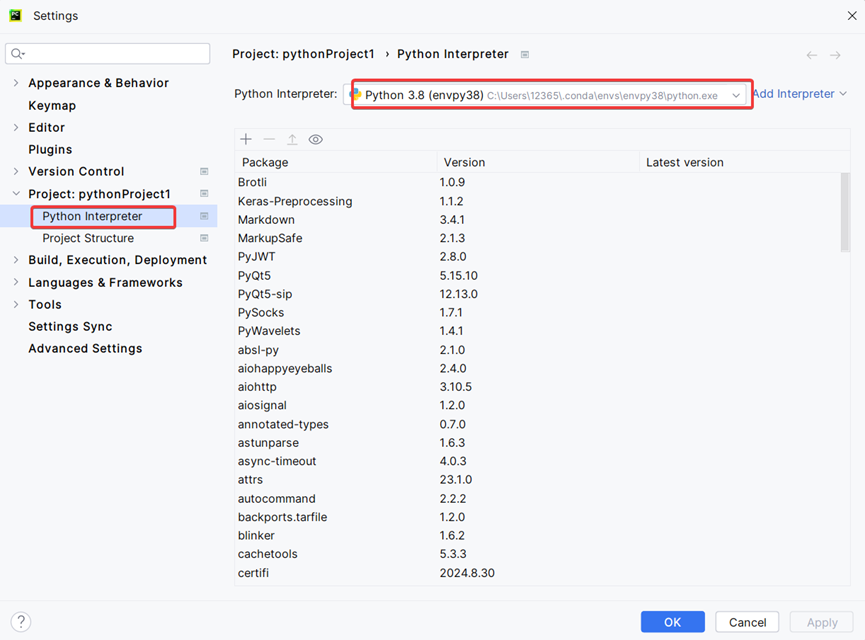
Task: Click the project-level icon beside Python Interpreter row
Action: 204,216
